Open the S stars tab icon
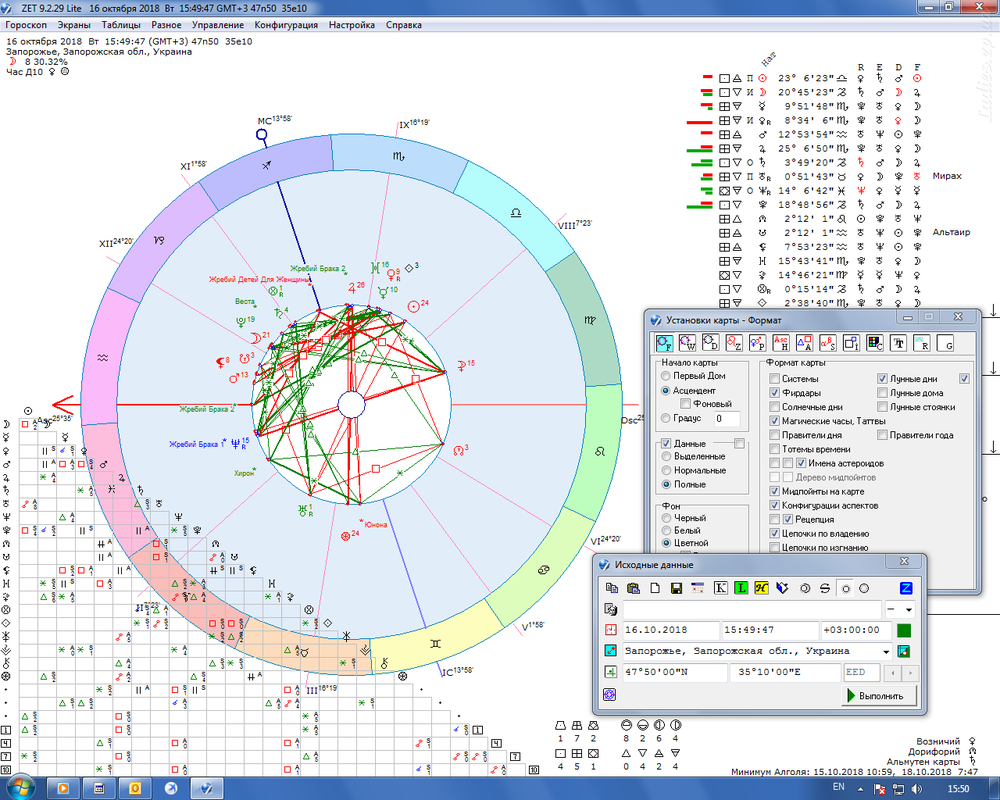 828,343
